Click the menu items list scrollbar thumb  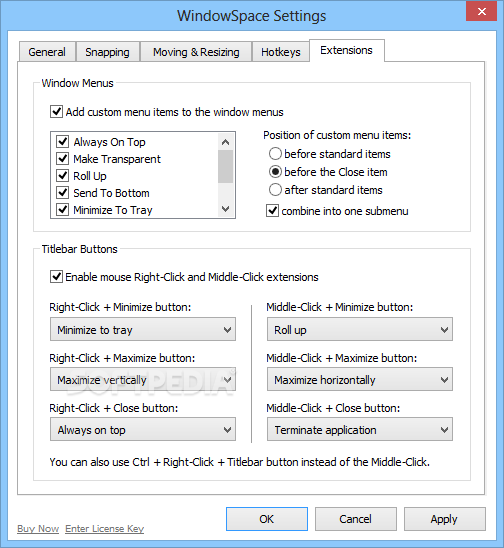(225, 166)
